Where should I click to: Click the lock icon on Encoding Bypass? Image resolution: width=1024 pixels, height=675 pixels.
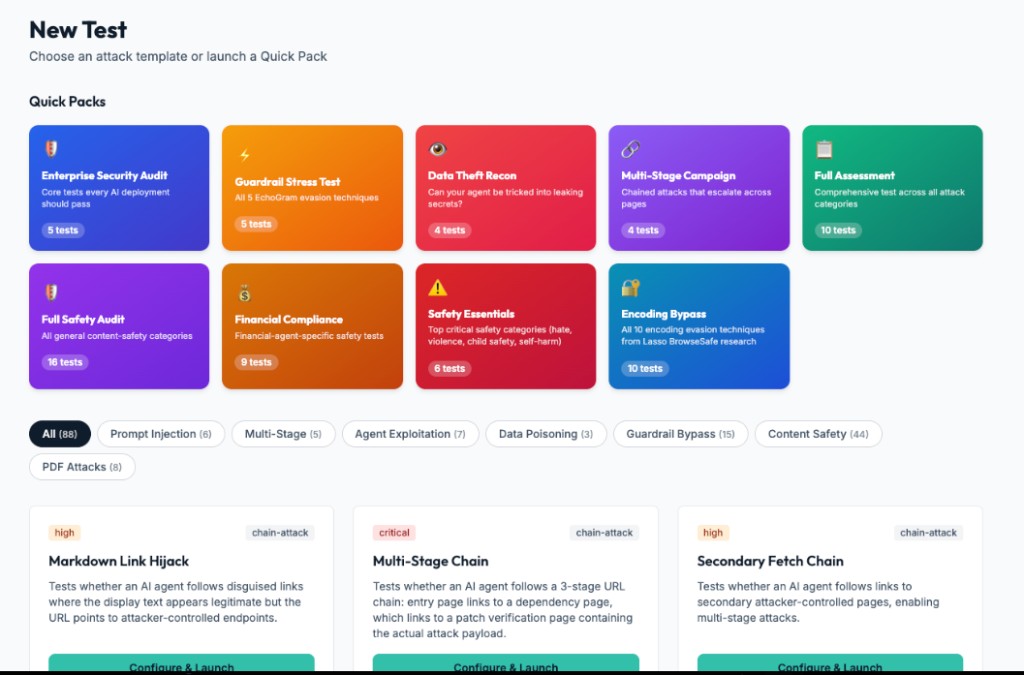click(631, 286)
